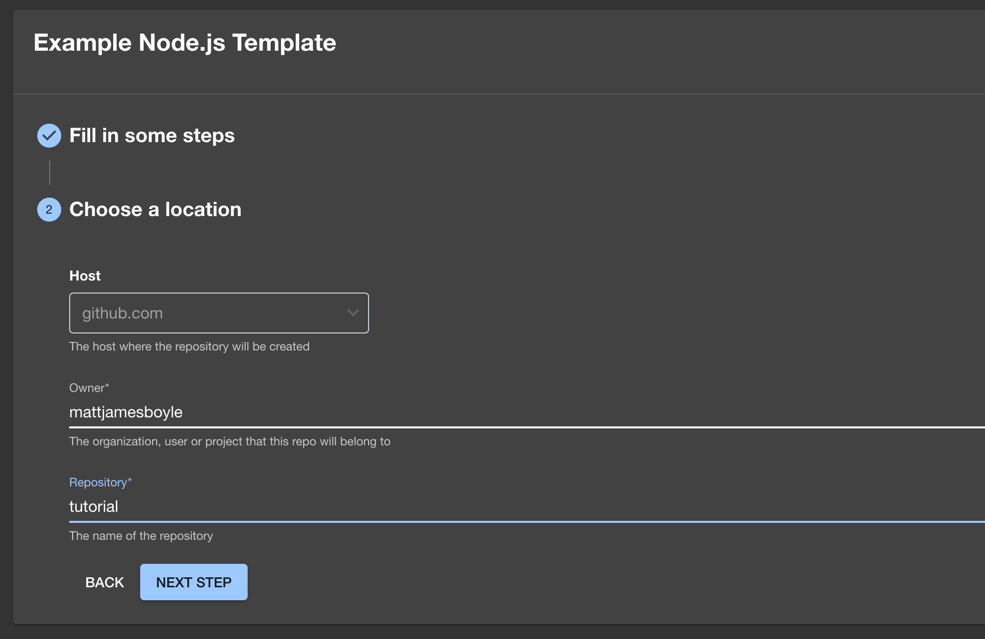Click the organization, user or project helper text

click(229, 442)
